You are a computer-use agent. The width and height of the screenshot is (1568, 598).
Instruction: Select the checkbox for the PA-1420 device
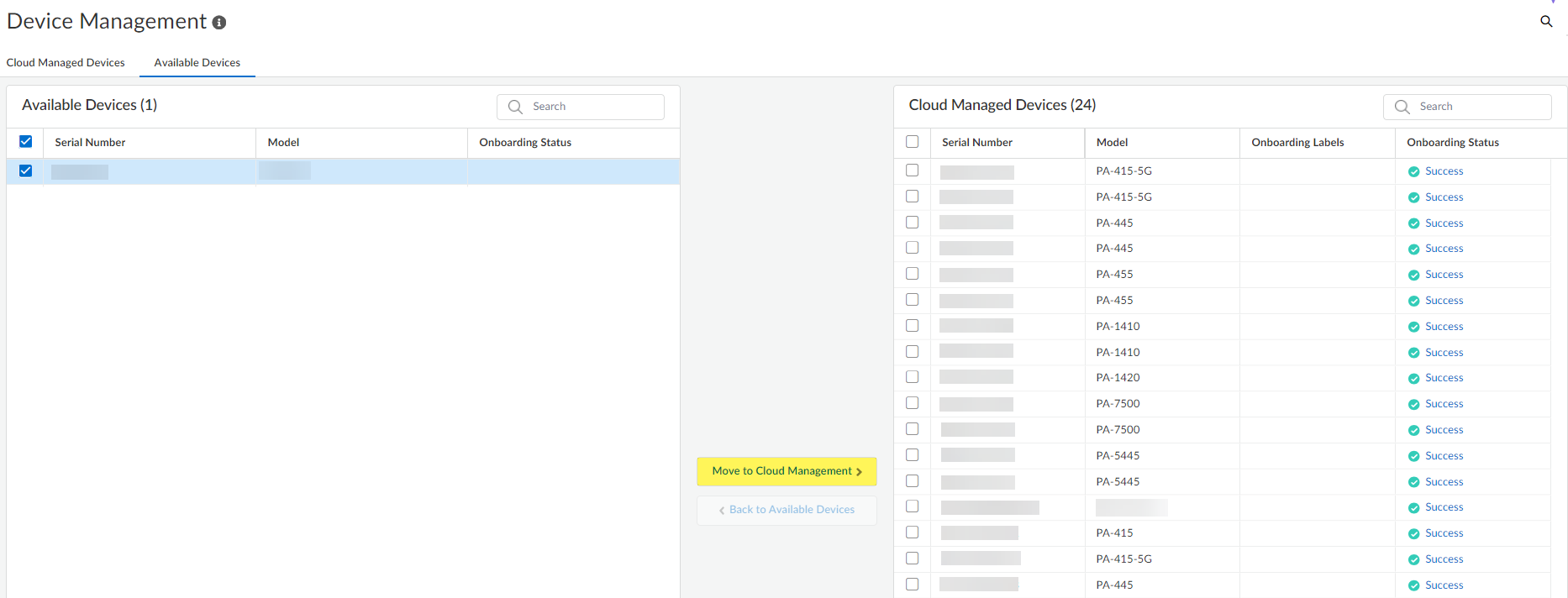point(913,378)
